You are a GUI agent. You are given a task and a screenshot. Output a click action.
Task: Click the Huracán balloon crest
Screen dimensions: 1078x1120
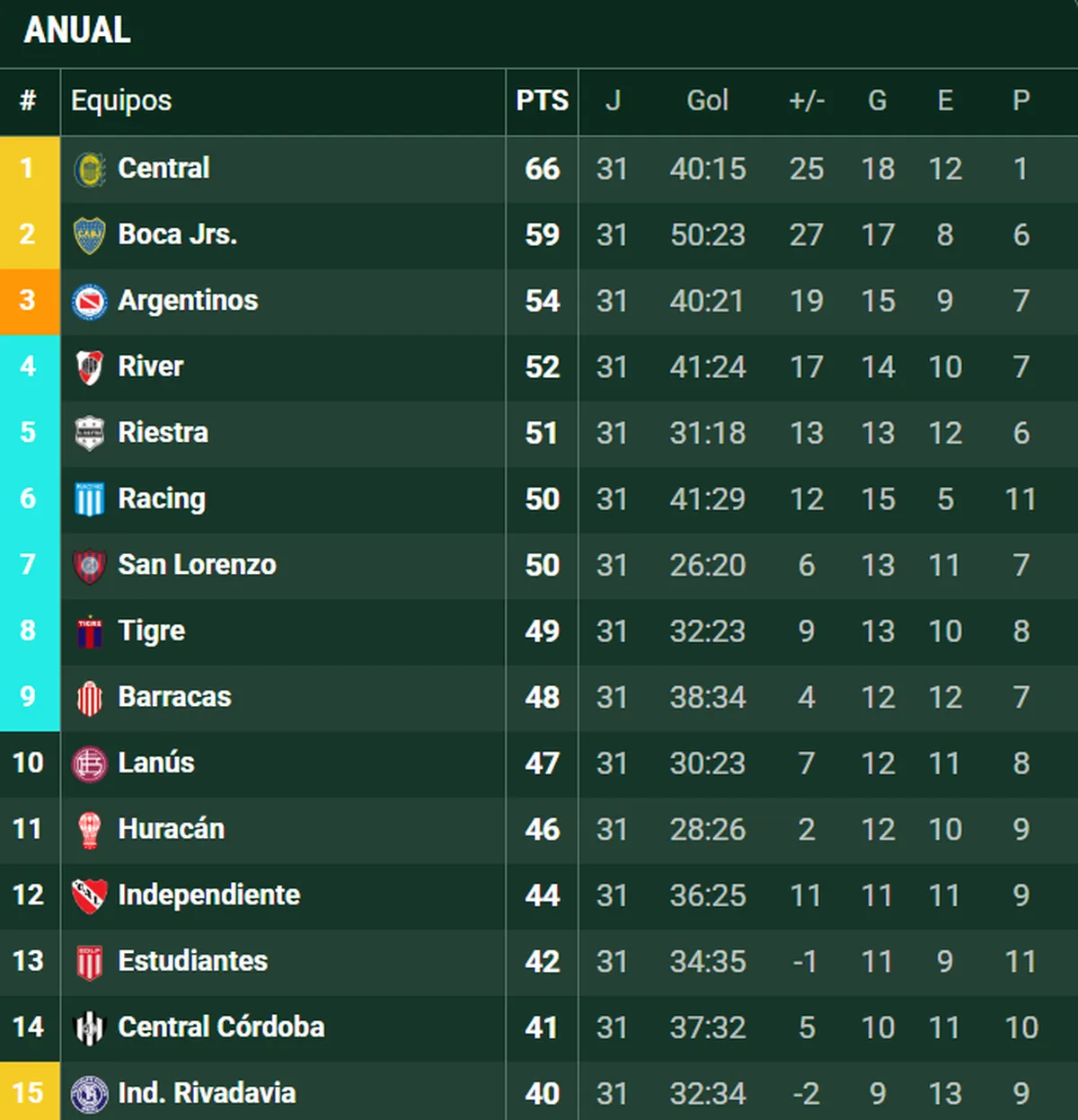coord(89,829)
